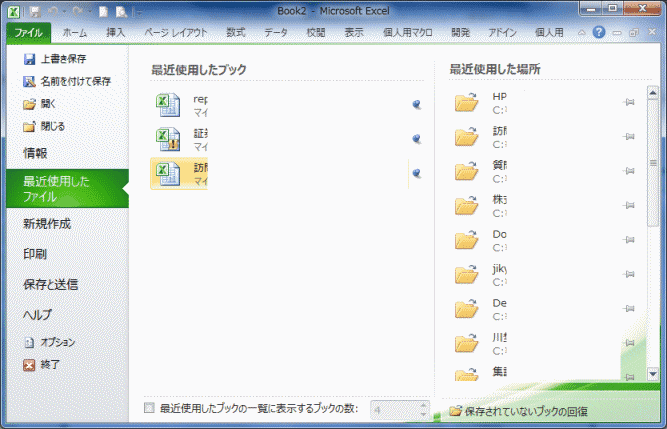667x429 pixels.
Task: Select 最近使用したファイル in backstage menu
Action: (x=67, y=188)
